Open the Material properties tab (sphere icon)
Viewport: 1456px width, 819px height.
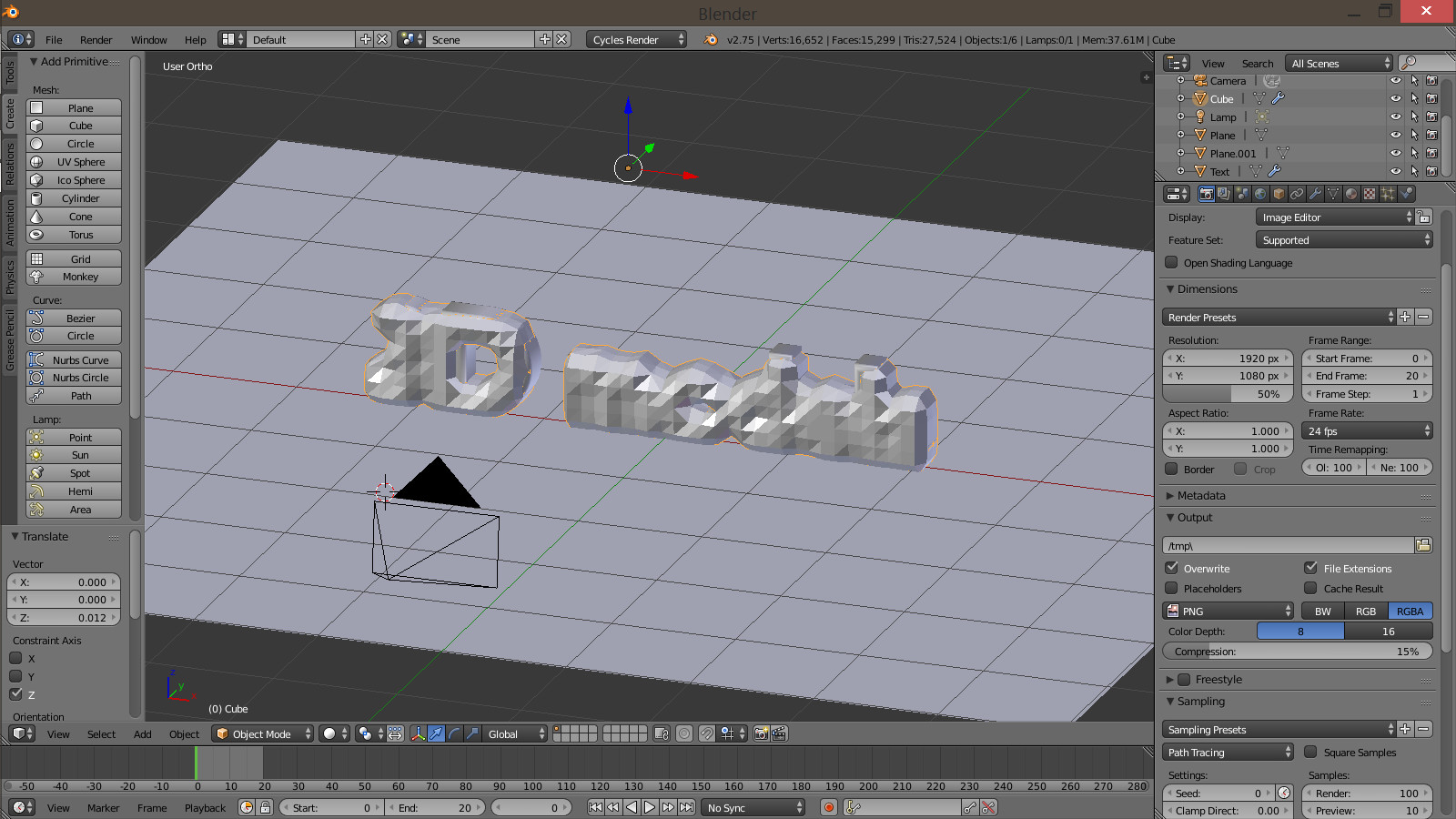(x=1351, y=194)
